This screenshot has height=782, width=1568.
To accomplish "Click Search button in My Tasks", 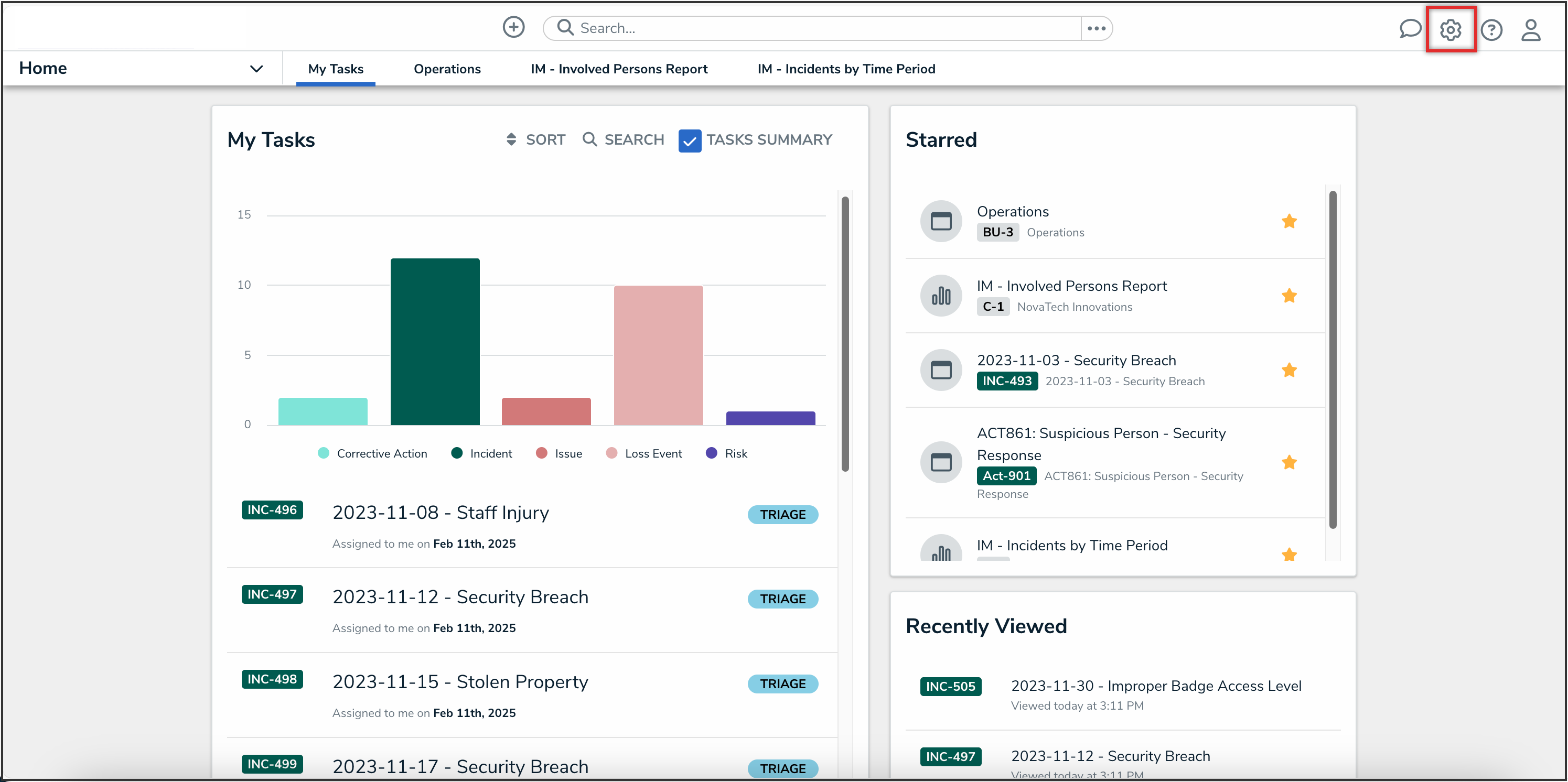I will [x=622, y=140].
